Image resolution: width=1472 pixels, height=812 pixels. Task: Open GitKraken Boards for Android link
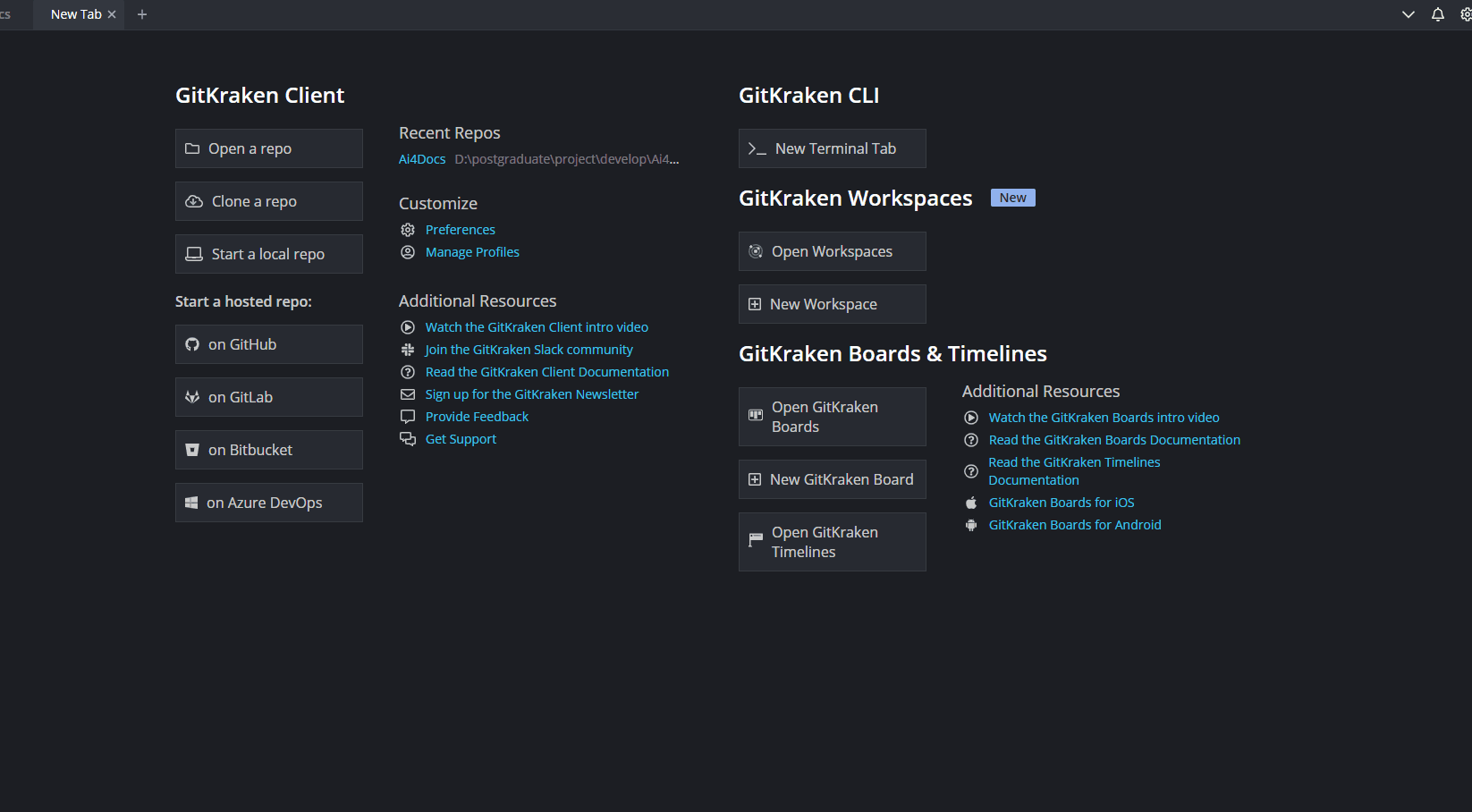(1074, 525)
